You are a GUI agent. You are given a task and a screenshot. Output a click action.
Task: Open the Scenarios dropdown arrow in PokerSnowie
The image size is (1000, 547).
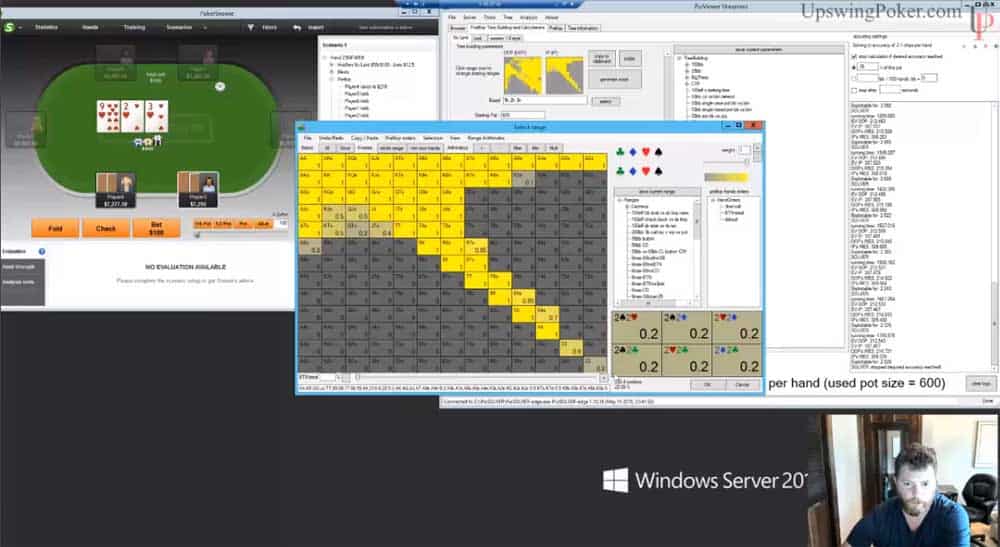click(x=205, y=27)
